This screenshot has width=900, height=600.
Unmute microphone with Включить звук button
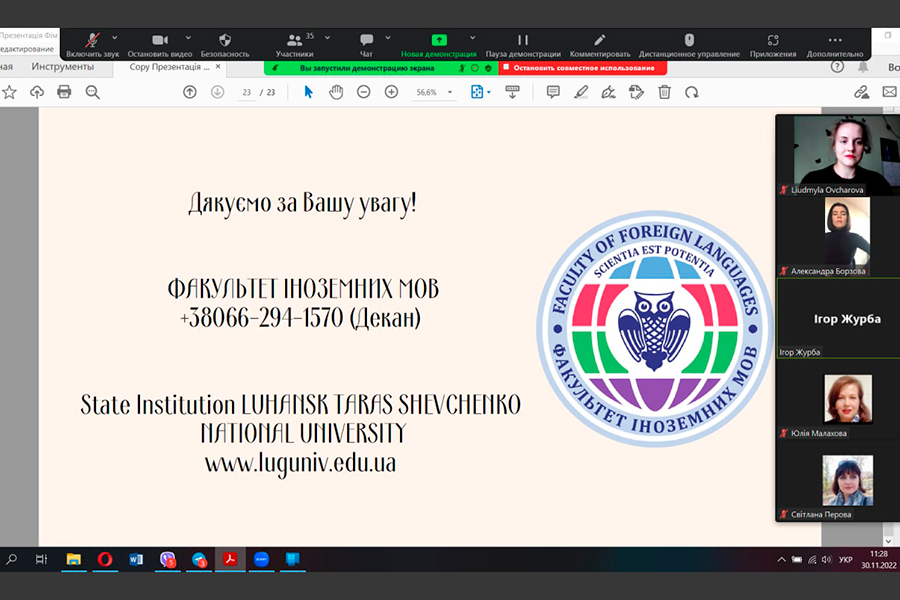pos(93,42)
